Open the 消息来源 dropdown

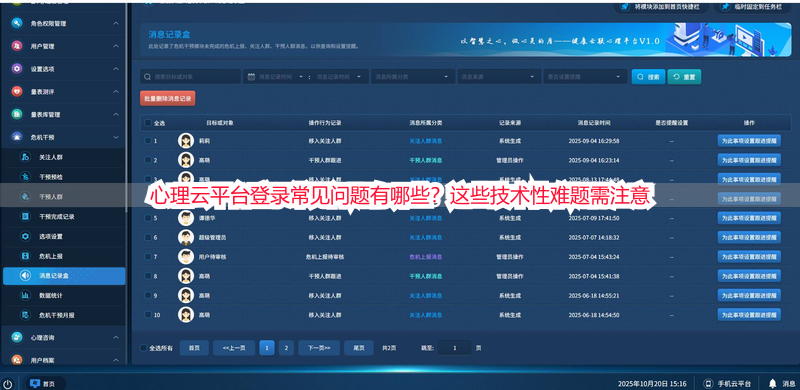[499, 77]
